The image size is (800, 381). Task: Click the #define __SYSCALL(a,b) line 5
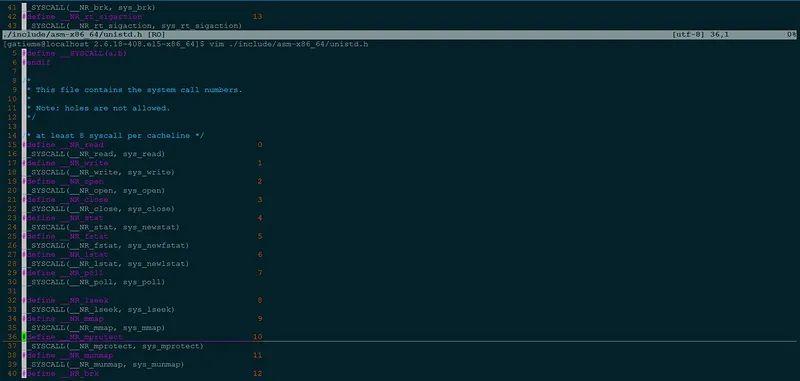tap(74, 53)
